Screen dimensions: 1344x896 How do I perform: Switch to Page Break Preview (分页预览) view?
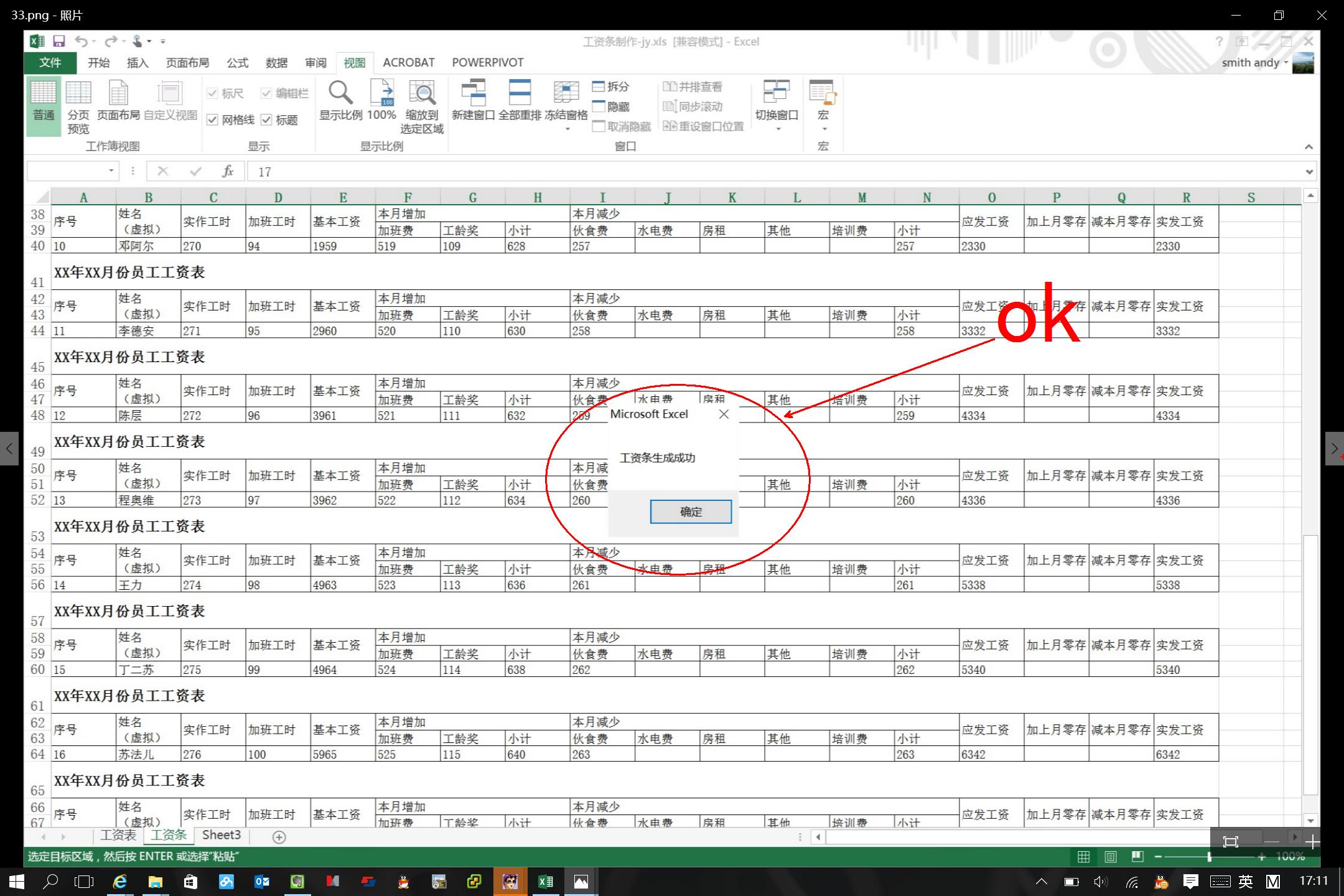point(78,93)
